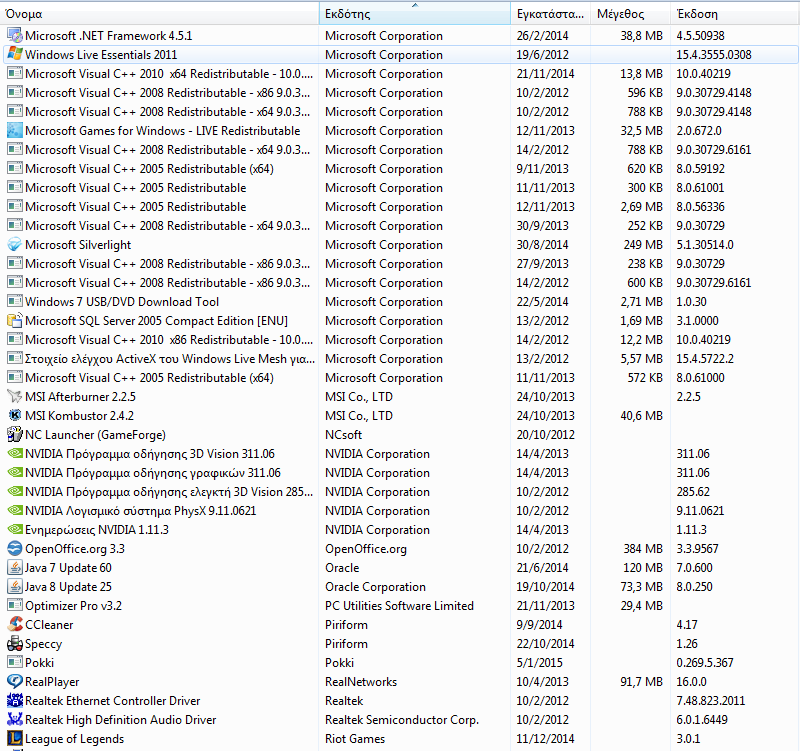Sort the list by the Μέγεθος column header

(631, 14)
